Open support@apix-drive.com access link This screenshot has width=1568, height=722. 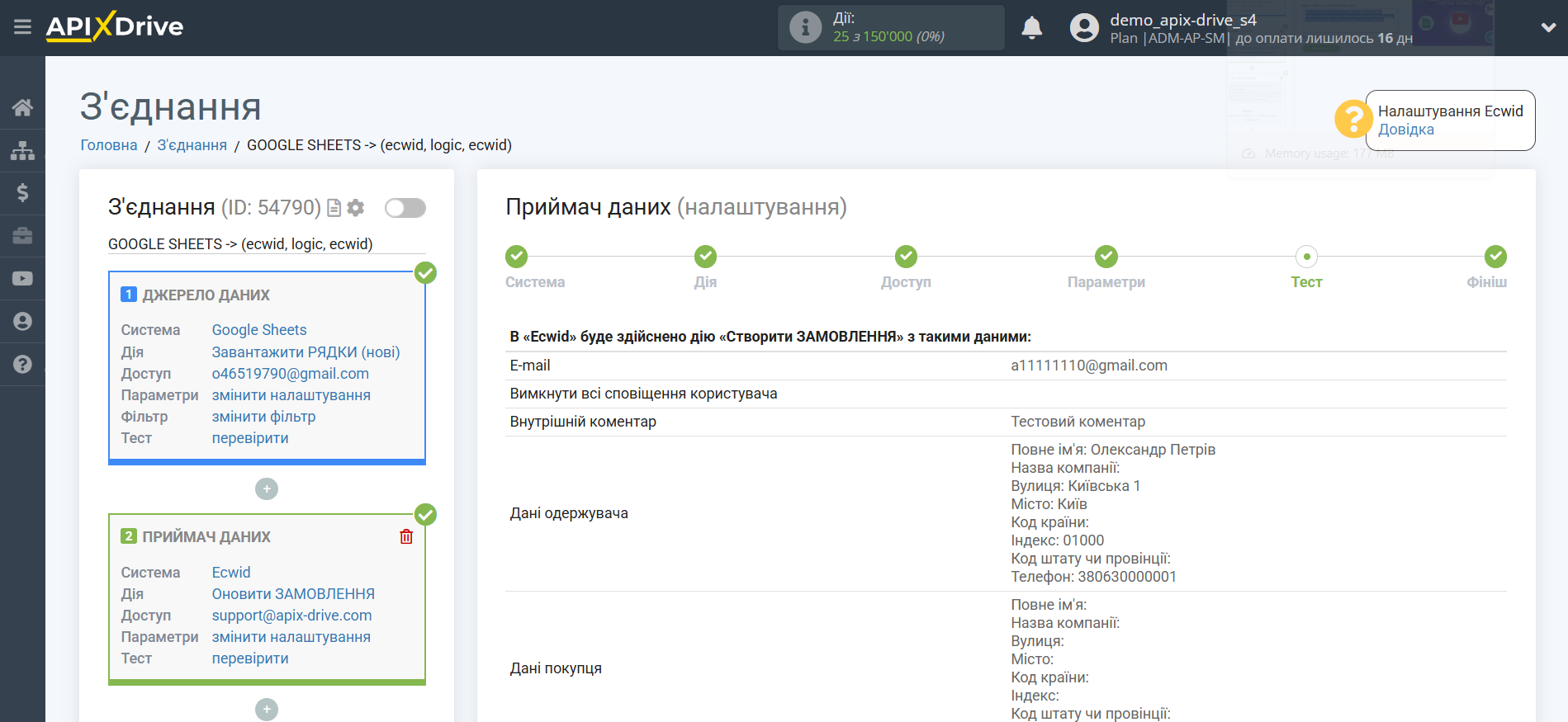pyautogui.click(x=291, y=616)
